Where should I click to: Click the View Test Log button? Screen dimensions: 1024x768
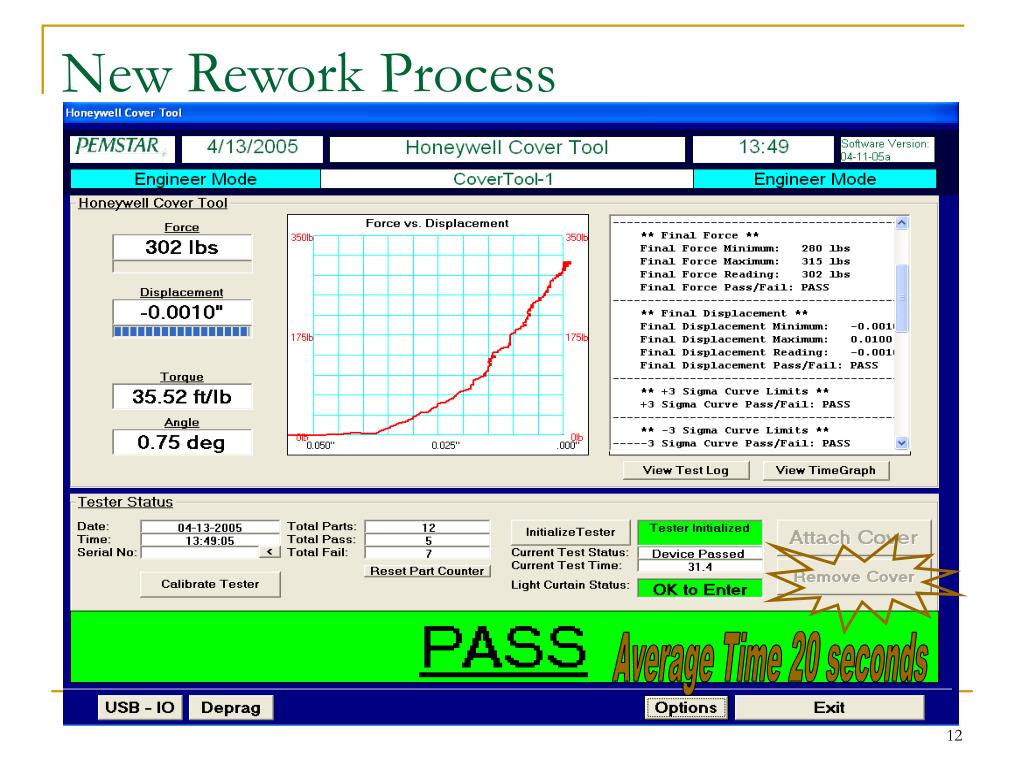tap(686, 470)
